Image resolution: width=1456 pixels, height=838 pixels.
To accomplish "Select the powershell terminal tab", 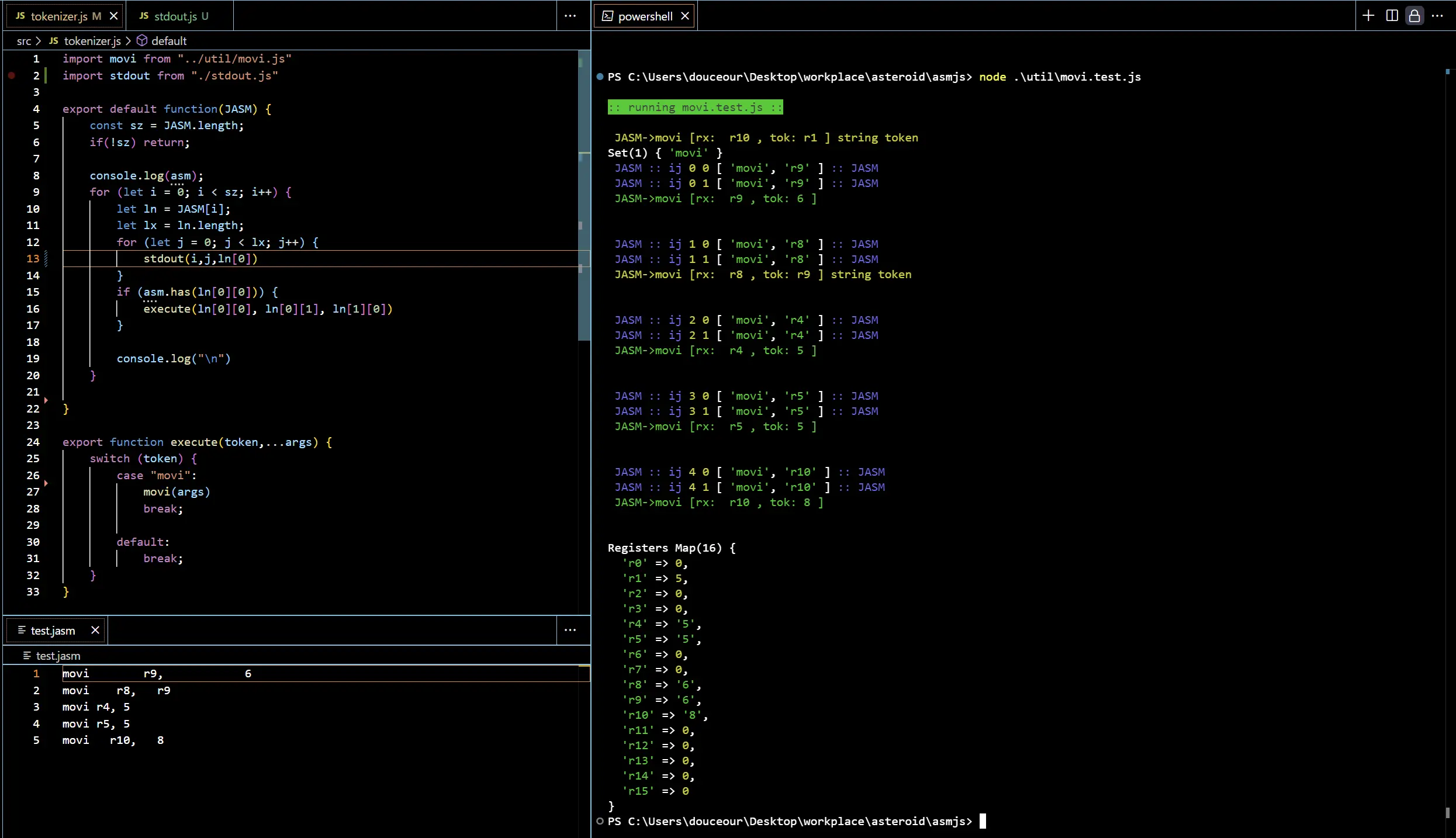I will (645, 16).
